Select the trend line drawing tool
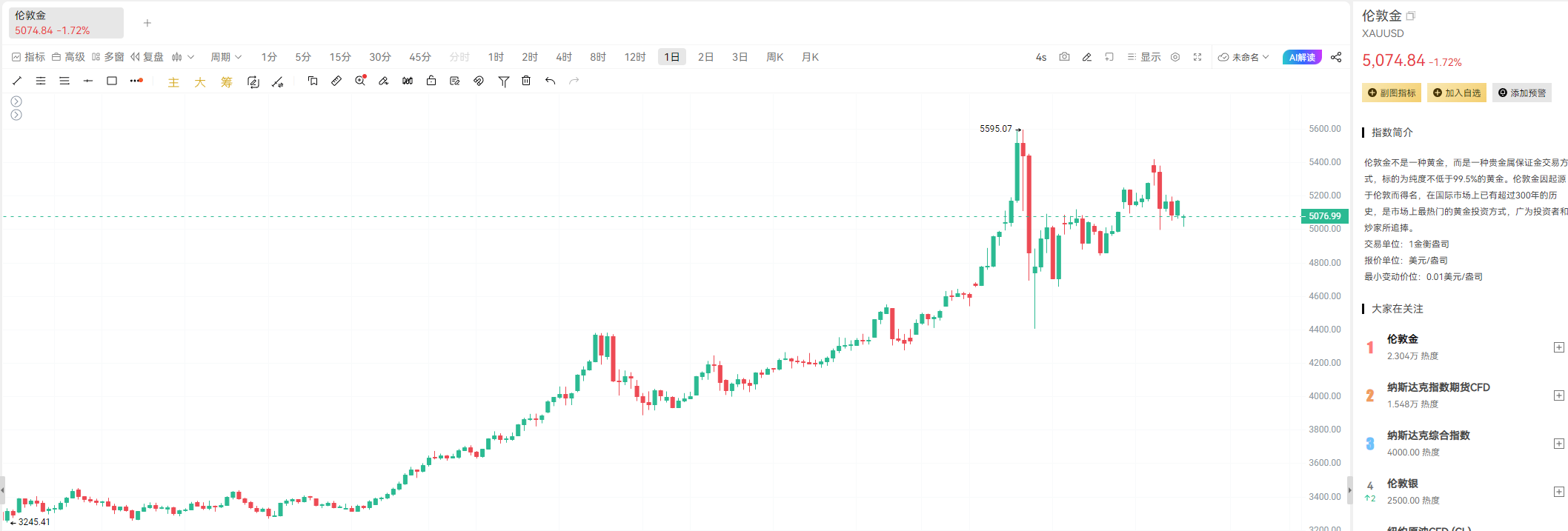The height and width of the screenshot is (531, 1568). [17, 81]
